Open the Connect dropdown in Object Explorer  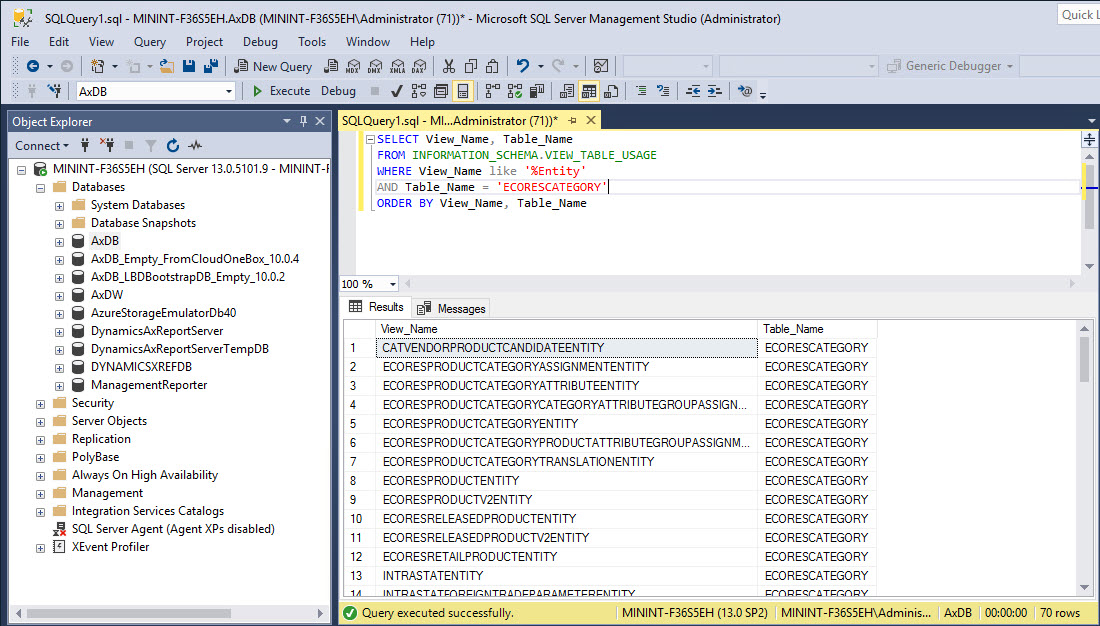(x=42, y=146)
